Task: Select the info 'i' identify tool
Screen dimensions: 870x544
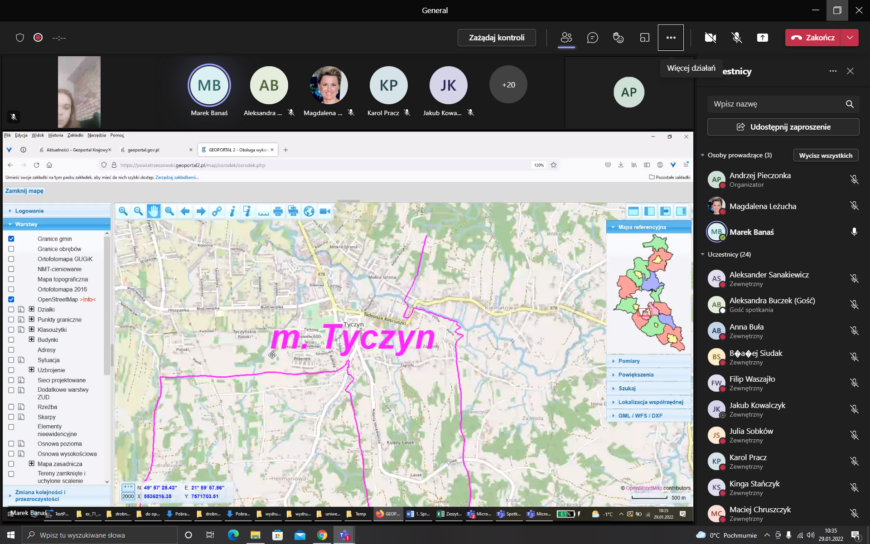Action: pos(232,211)
